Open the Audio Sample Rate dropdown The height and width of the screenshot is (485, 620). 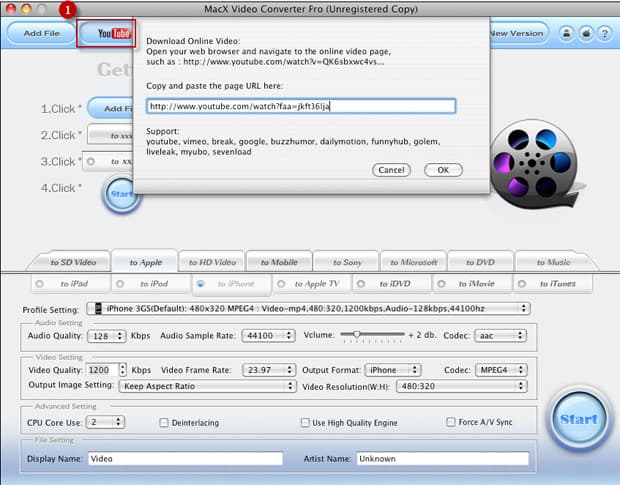[x=268, y=336]
